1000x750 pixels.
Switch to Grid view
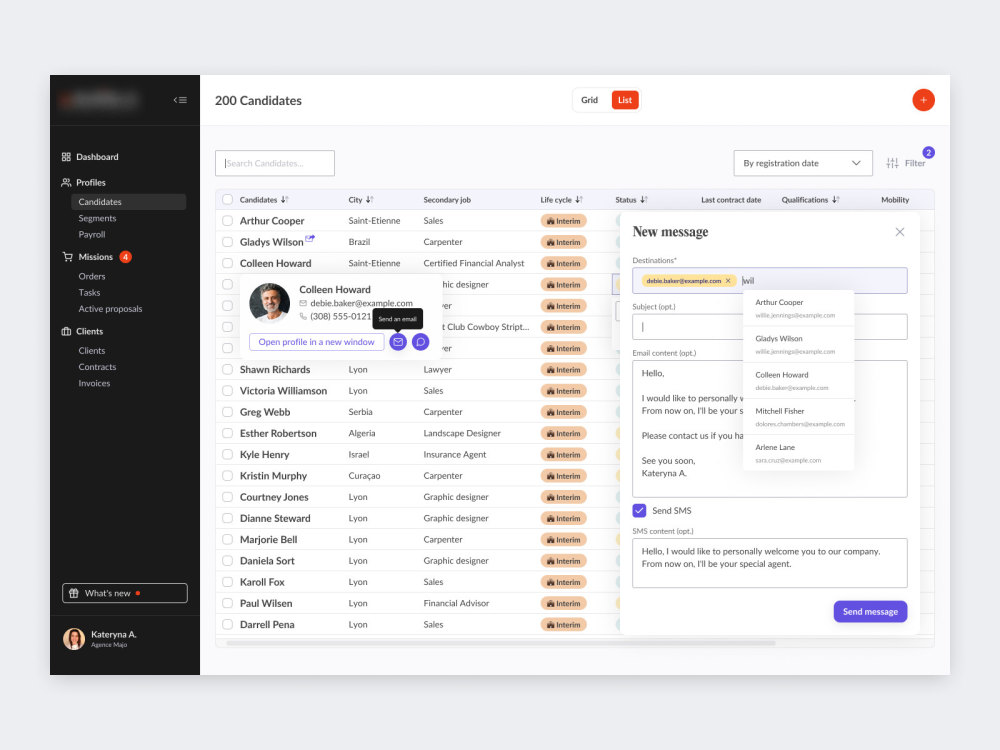point(589,100)
